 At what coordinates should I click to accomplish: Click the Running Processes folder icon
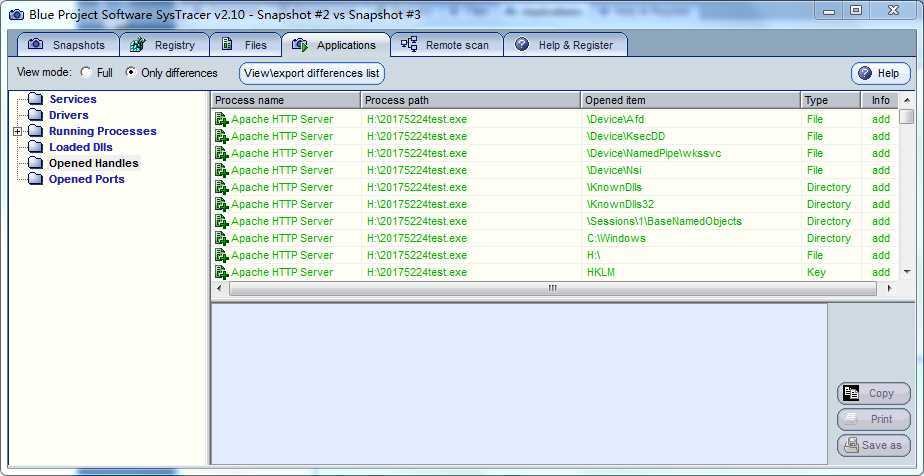click(x=36, y=130)
